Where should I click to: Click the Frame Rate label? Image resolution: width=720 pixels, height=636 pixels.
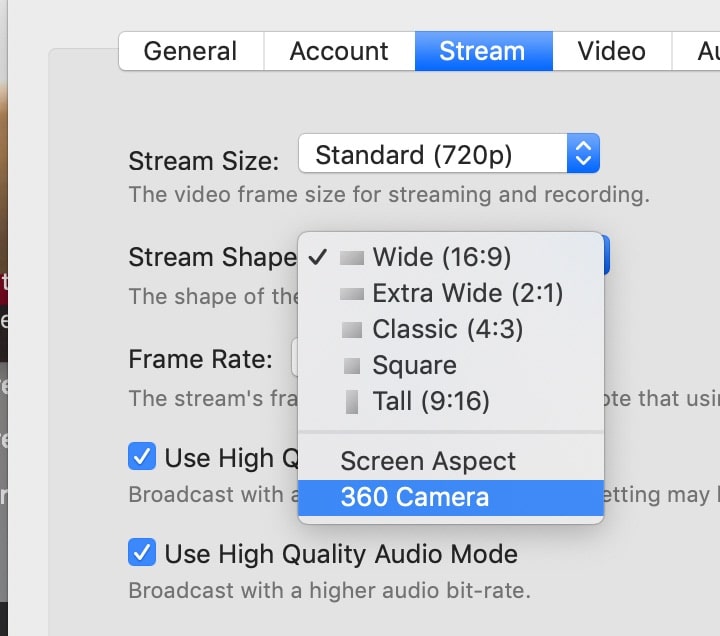click(x=201, y=359)
